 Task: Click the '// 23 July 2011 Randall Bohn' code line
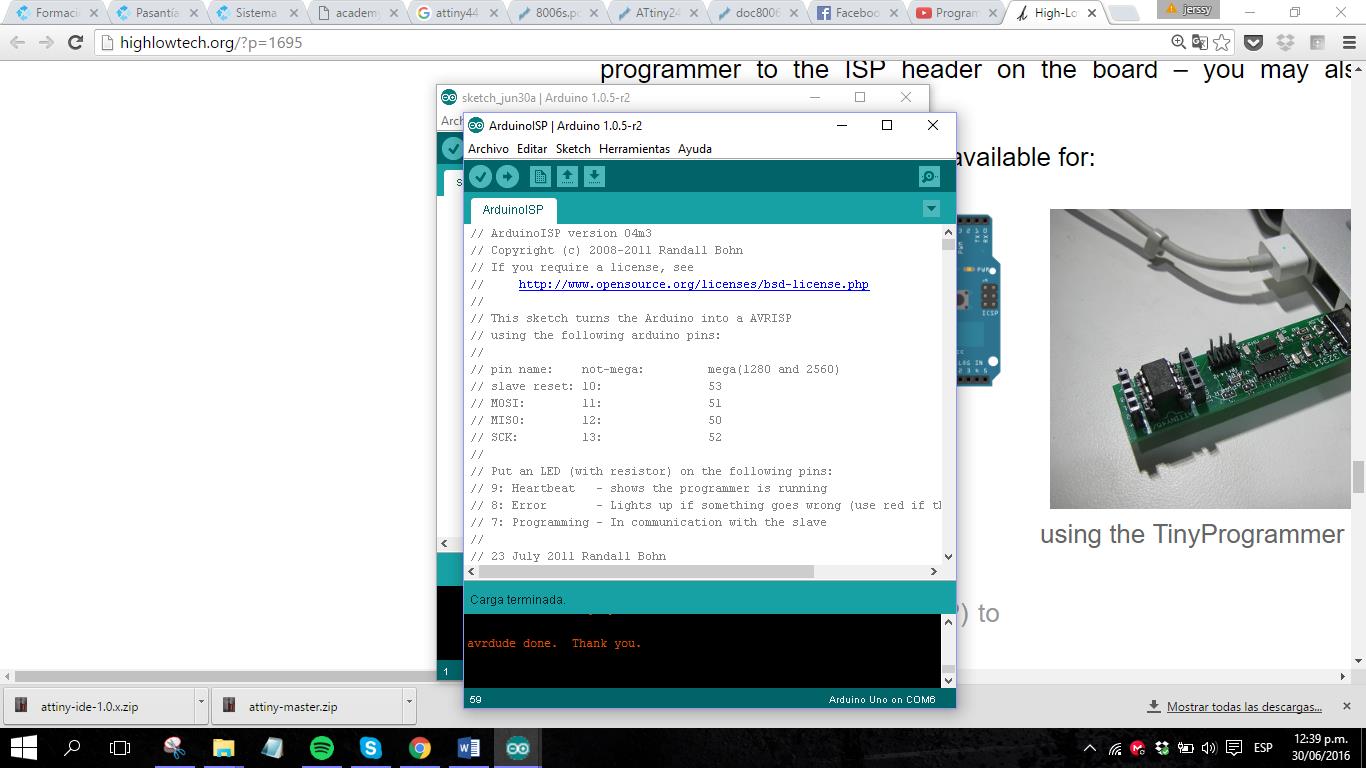point(568,556)
